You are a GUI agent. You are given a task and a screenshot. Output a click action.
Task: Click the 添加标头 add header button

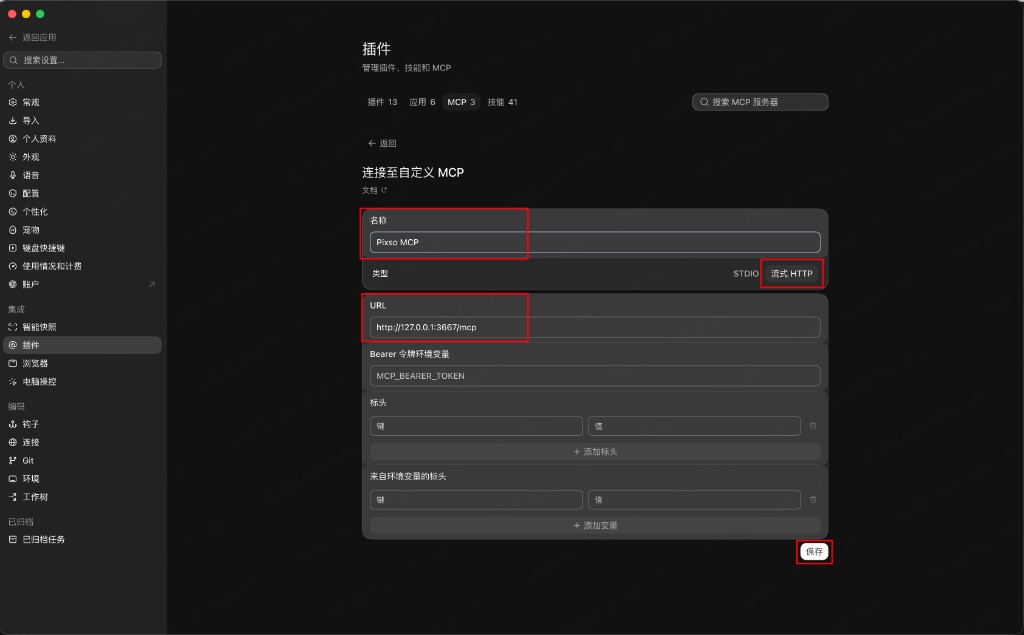595,451
